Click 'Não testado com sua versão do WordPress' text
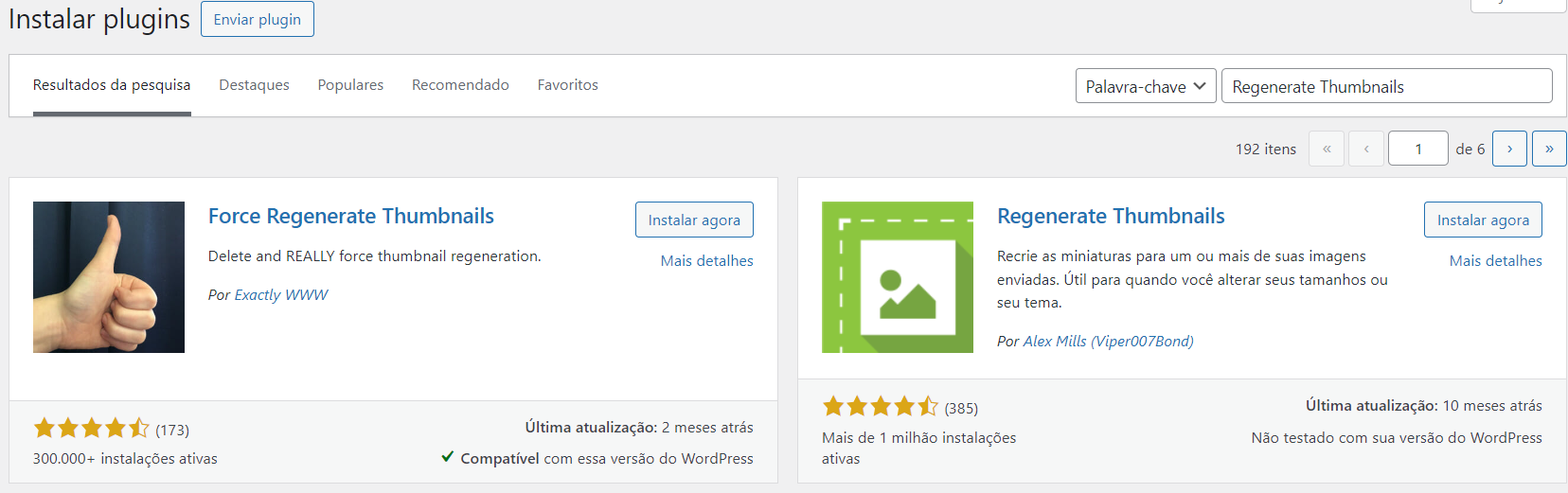Image resolution: width=1568 pixels, height=493 pixels. point(1397,438)
